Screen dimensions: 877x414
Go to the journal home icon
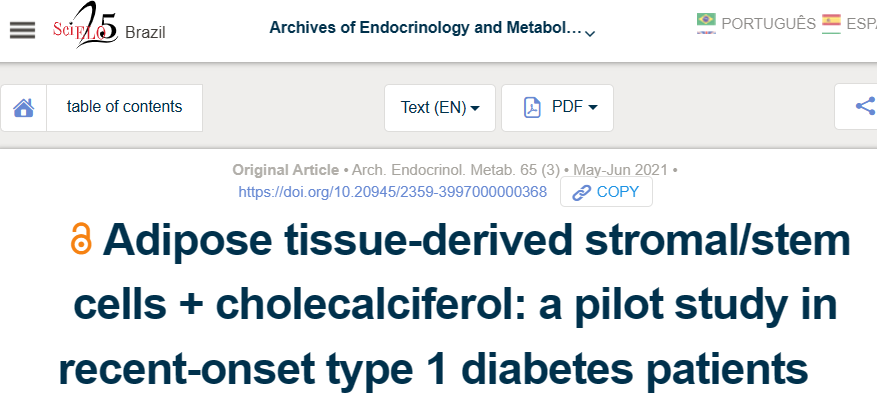[x=23, y=107]
